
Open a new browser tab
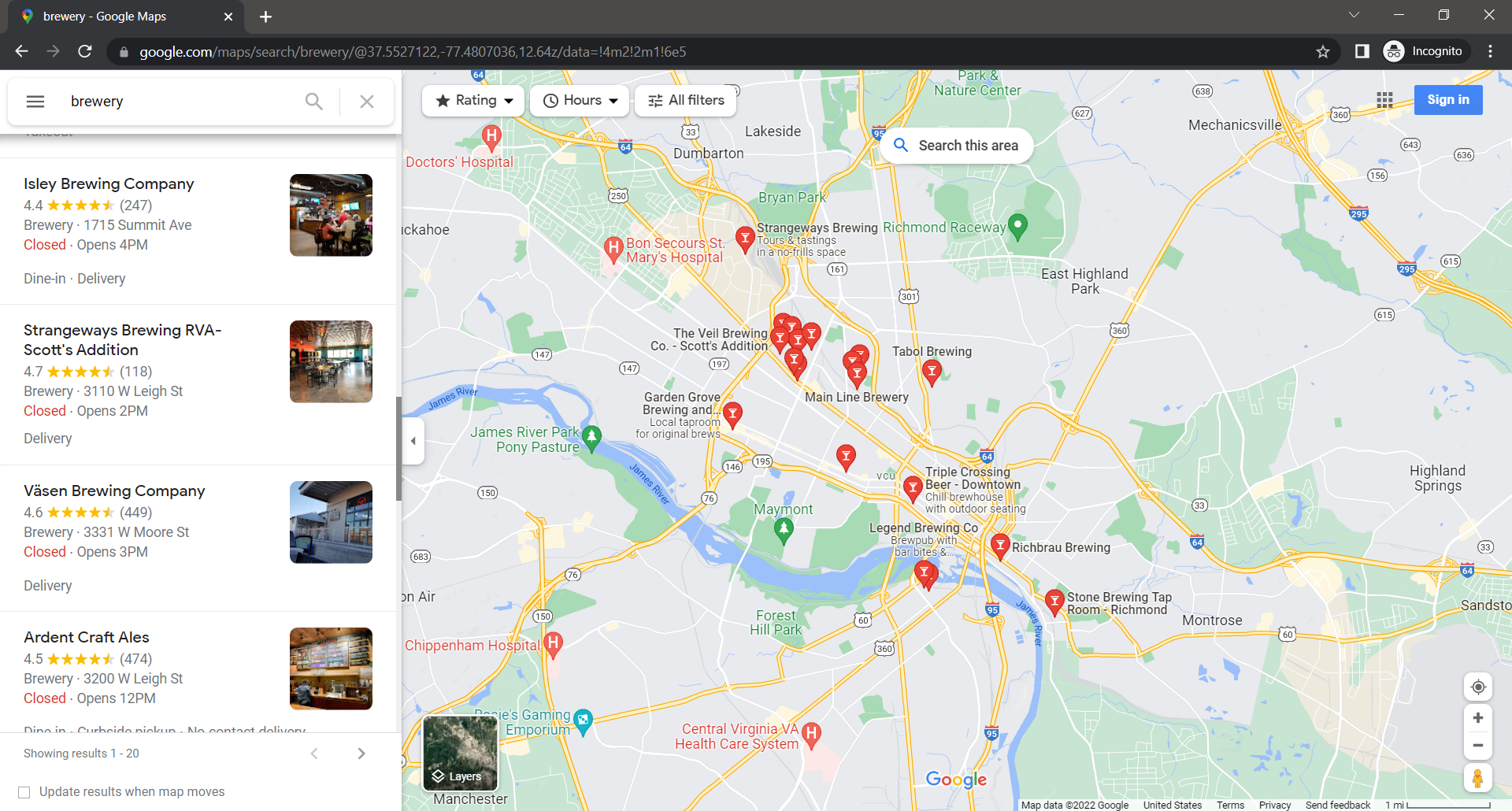coord(265,17)
